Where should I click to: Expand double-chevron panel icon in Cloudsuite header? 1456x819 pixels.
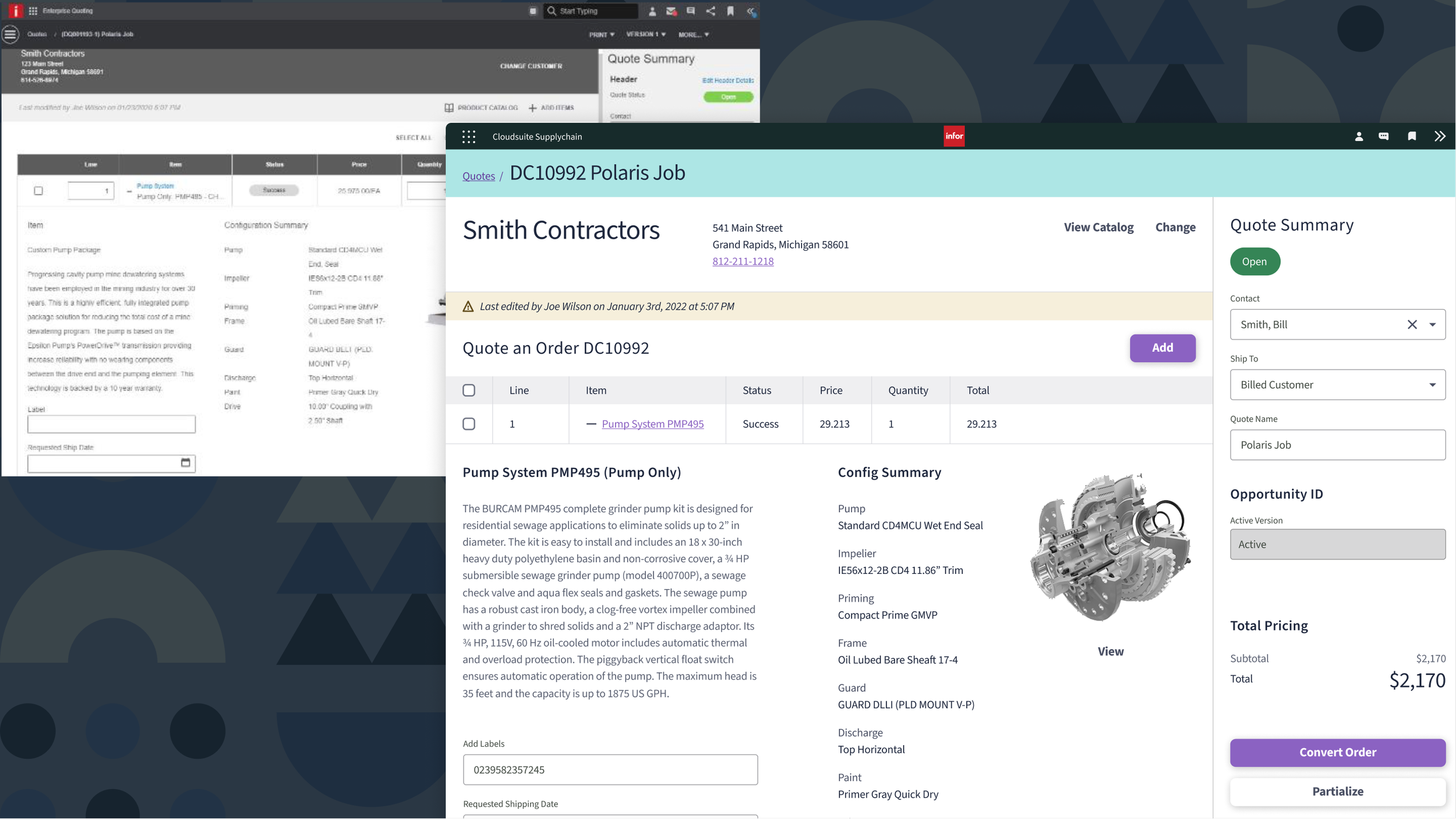click(1440, 136)
